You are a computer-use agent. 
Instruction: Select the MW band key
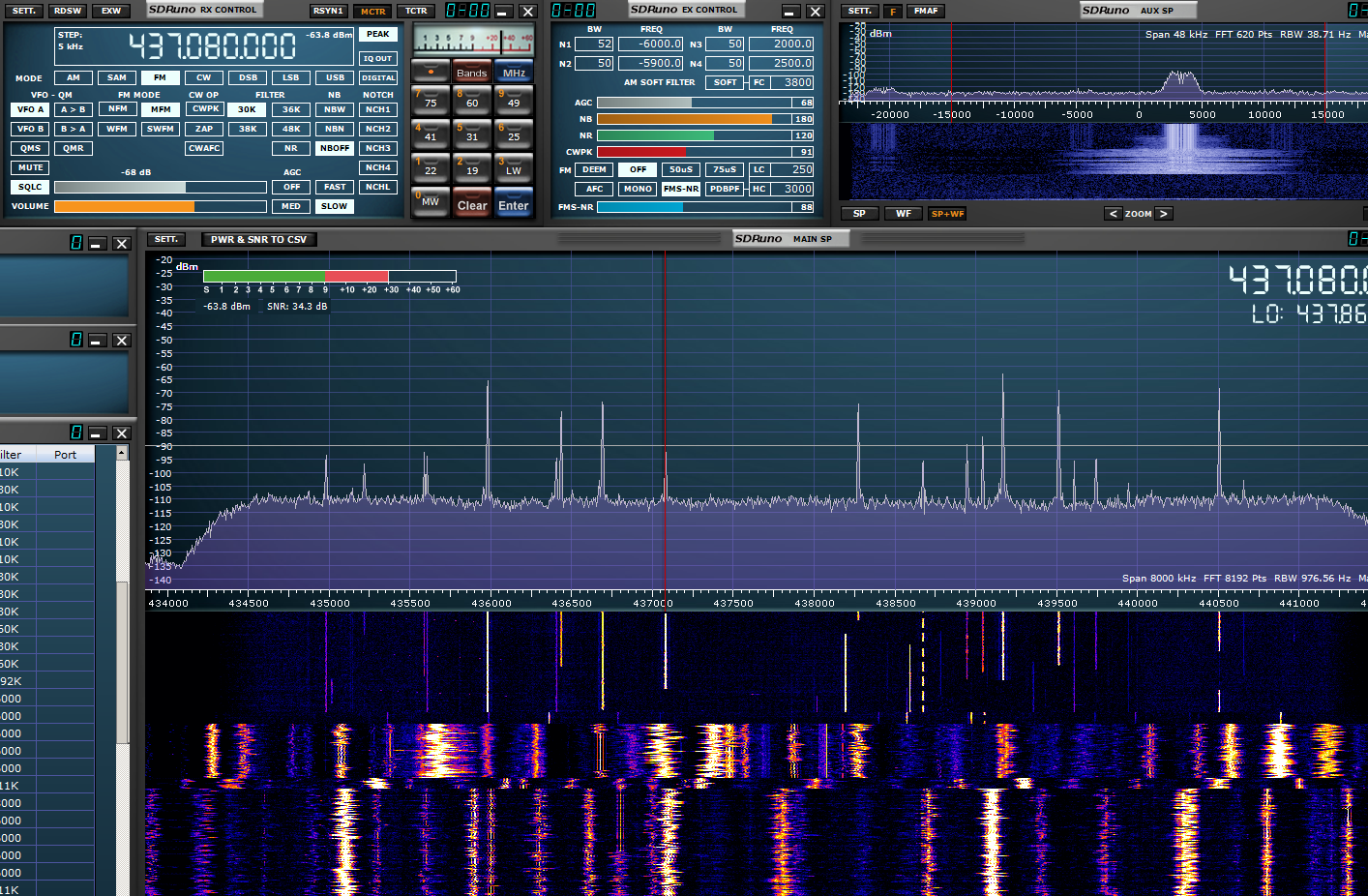(431, 201)
